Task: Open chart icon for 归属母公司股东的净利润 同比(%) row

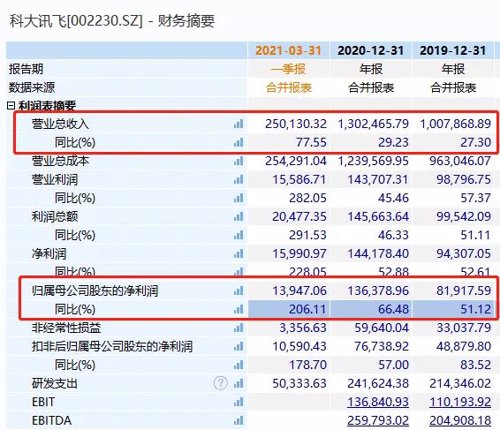Action: [x=238, y=310]
